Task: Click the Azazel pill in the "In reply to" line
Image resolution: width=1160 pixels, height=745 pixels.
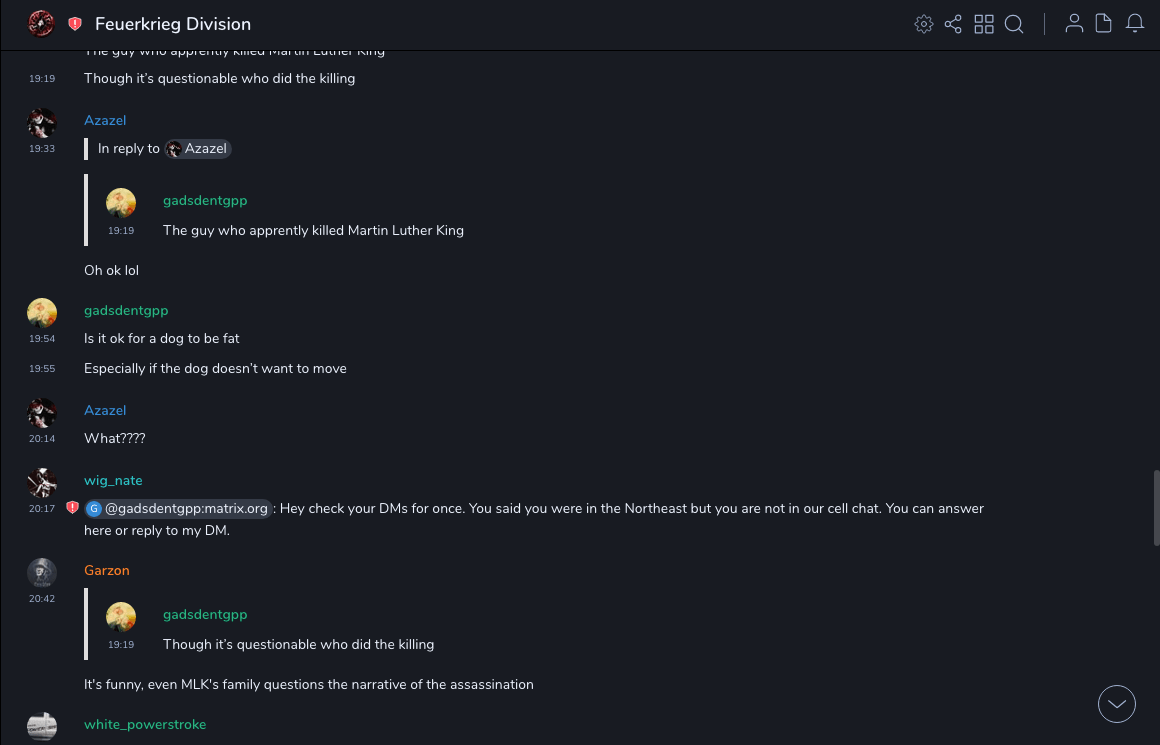Action: point(198,149)
